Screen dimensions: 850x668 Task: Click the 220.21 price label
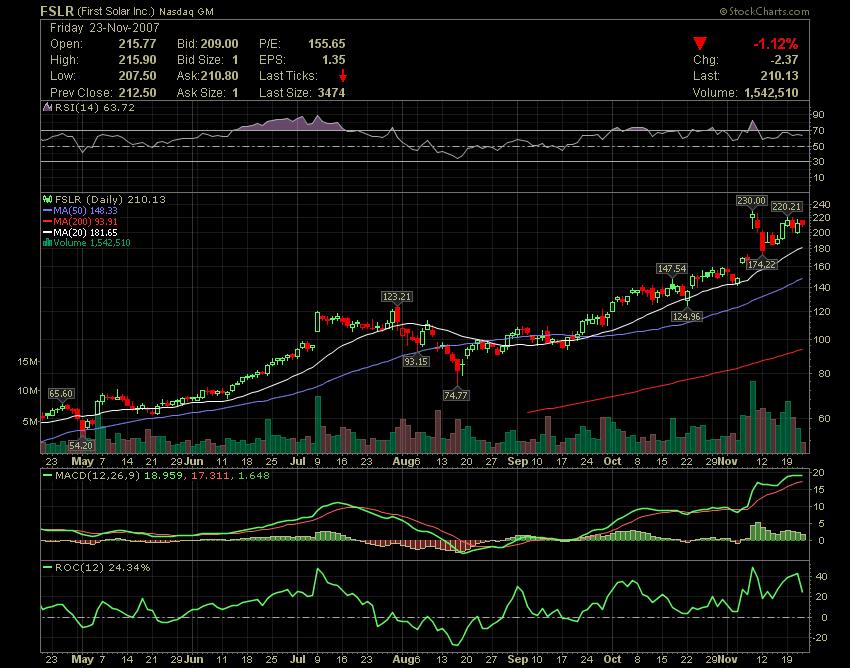pos(786,207)
